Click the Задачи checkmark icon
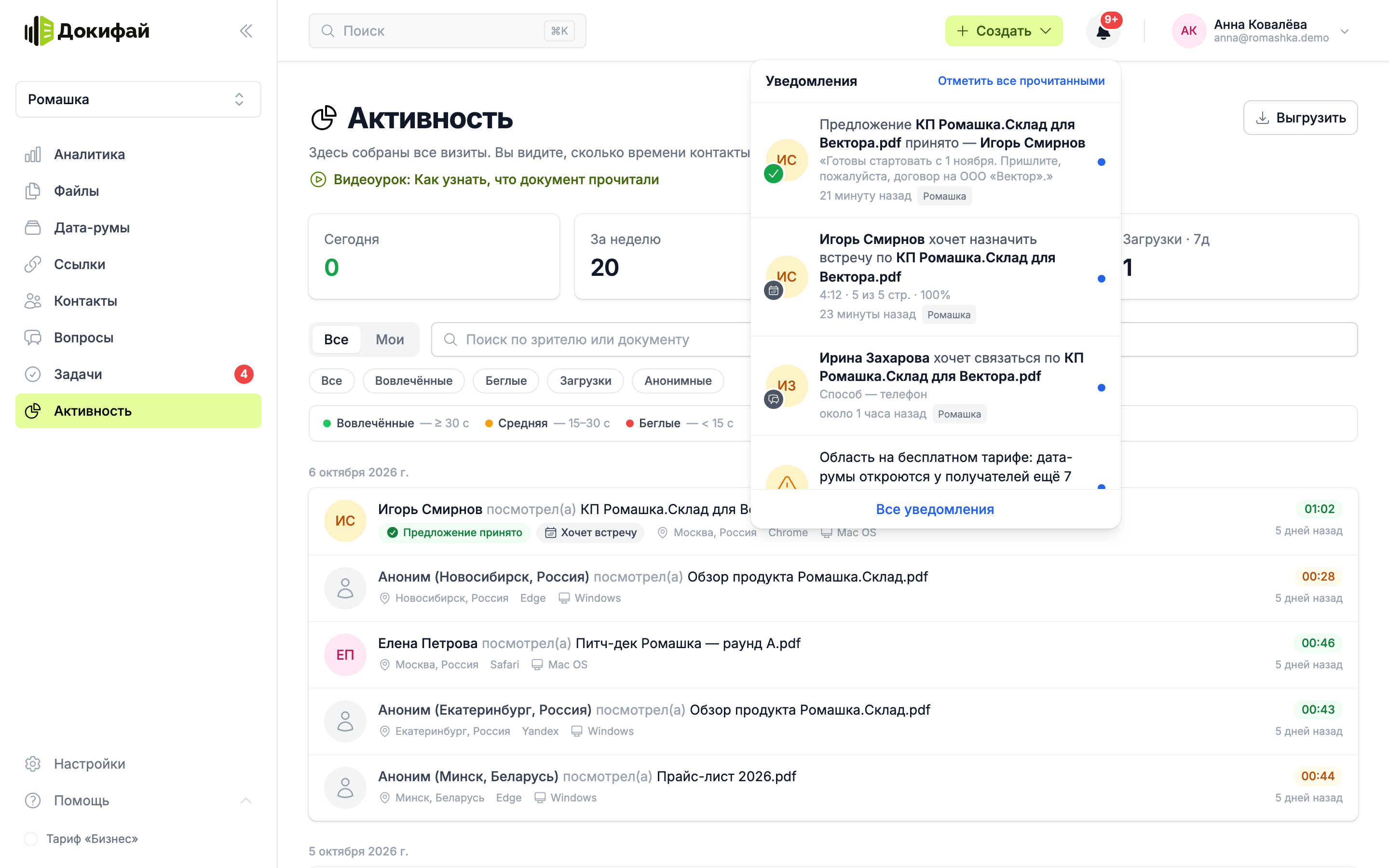The image size is (1389, 868). 33,374
